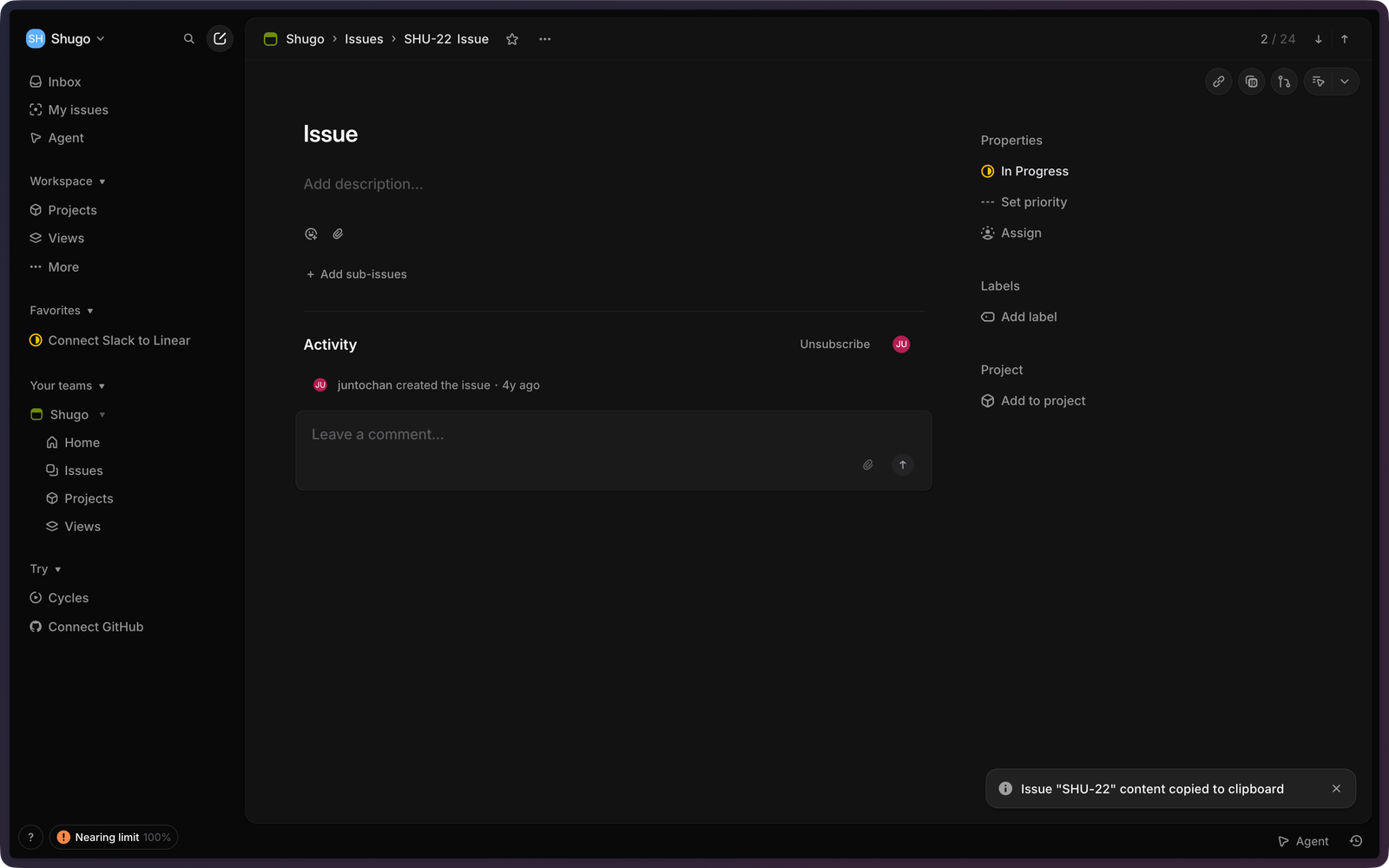Copy git branch name icon
This screenshot has width=1389, height=868.
coord(1284,82)
